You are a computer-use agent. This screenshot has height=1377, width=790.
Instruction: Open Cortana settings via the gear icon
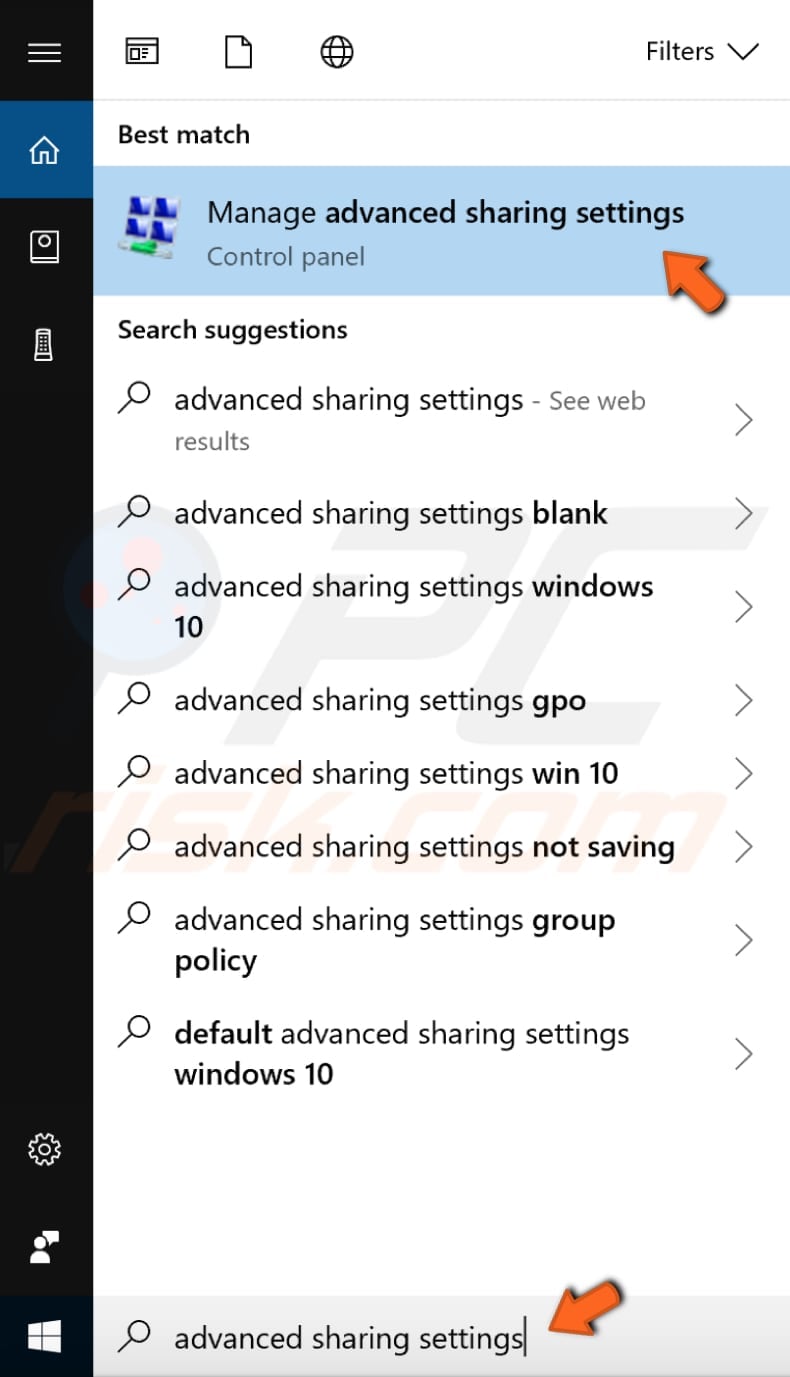tap(45, 1150)
